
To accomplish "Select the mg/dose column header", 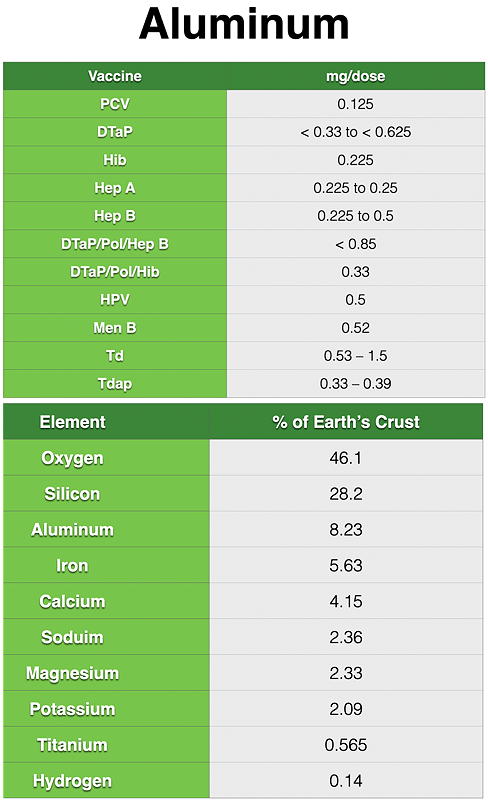I will tap(356, 76).
